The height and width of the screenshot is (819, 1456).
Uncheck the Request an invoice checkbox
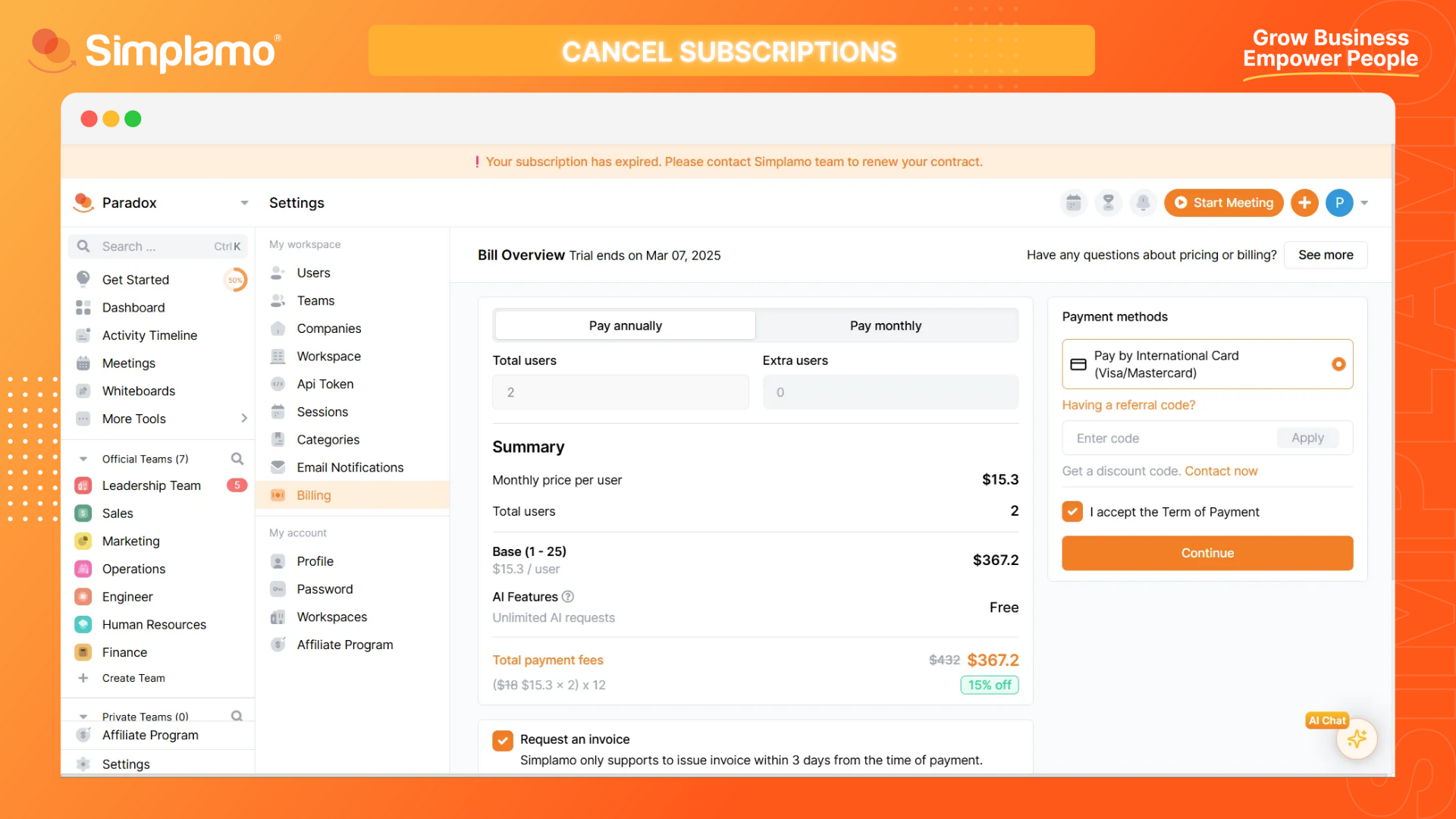coord(503,740)
